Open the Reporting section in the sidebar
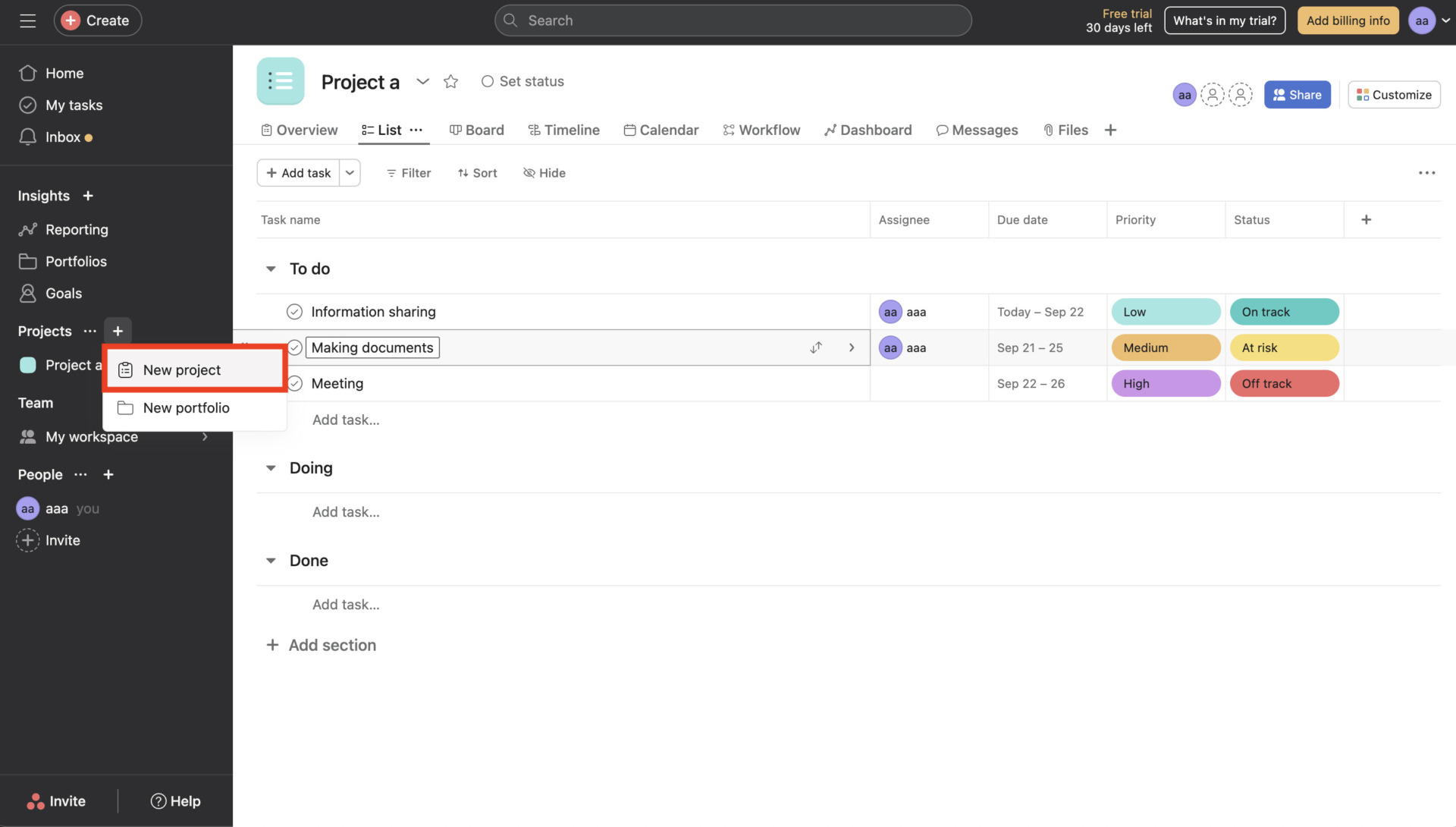This screenshot has height=827, width=1456. [x=77, y=229]
